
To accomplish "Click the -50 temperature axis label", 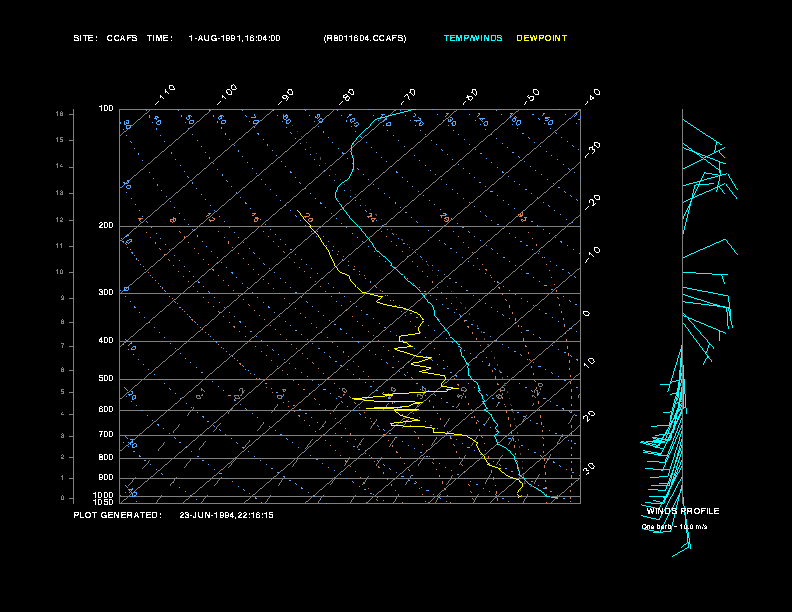I will 531,96.
